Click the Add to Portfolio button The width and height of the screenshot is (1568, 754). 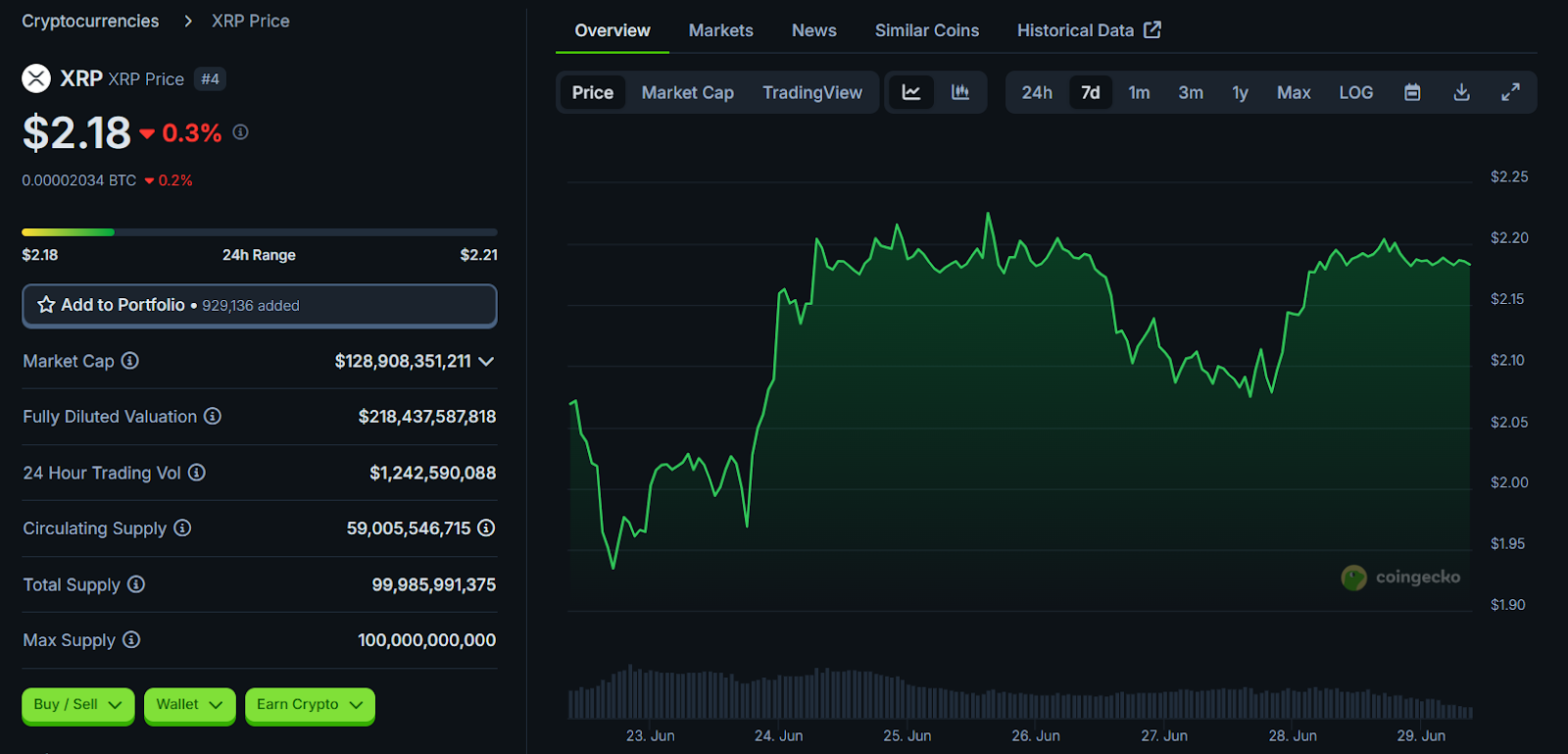[260, 306]
